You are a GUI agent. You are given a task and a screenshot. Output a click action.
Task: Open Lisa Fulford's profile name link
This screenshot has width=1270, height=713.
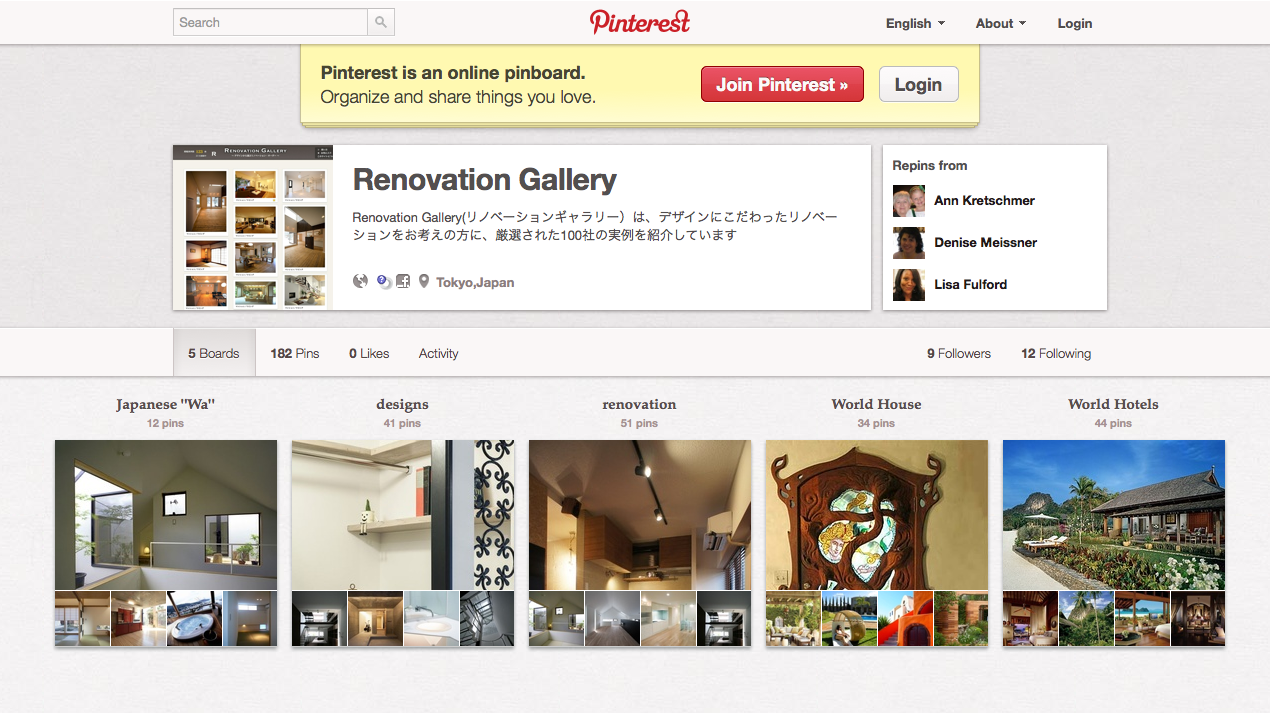(x=970, y=284)
